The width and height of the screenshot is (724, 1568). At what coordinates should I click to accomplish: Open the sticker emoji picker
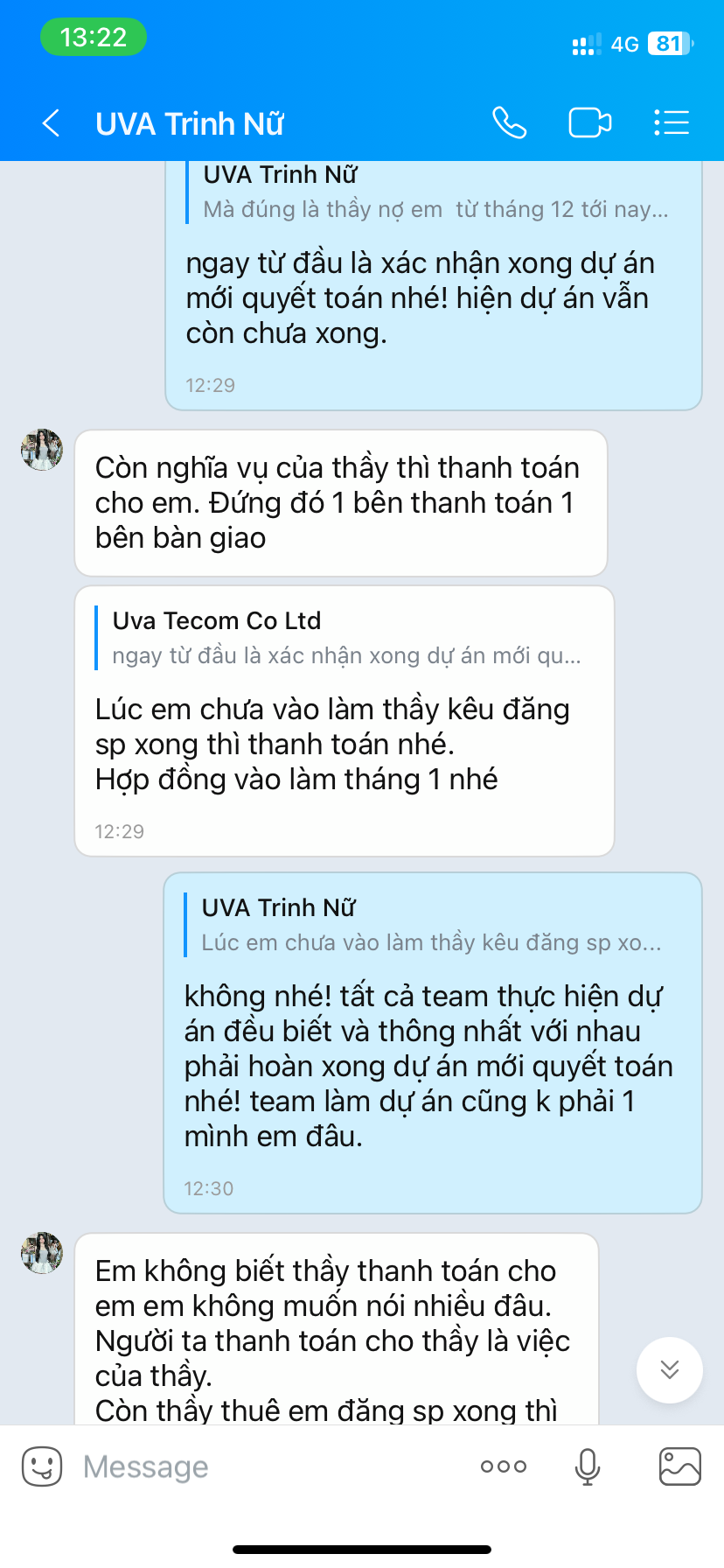(x=42, y=1466)
